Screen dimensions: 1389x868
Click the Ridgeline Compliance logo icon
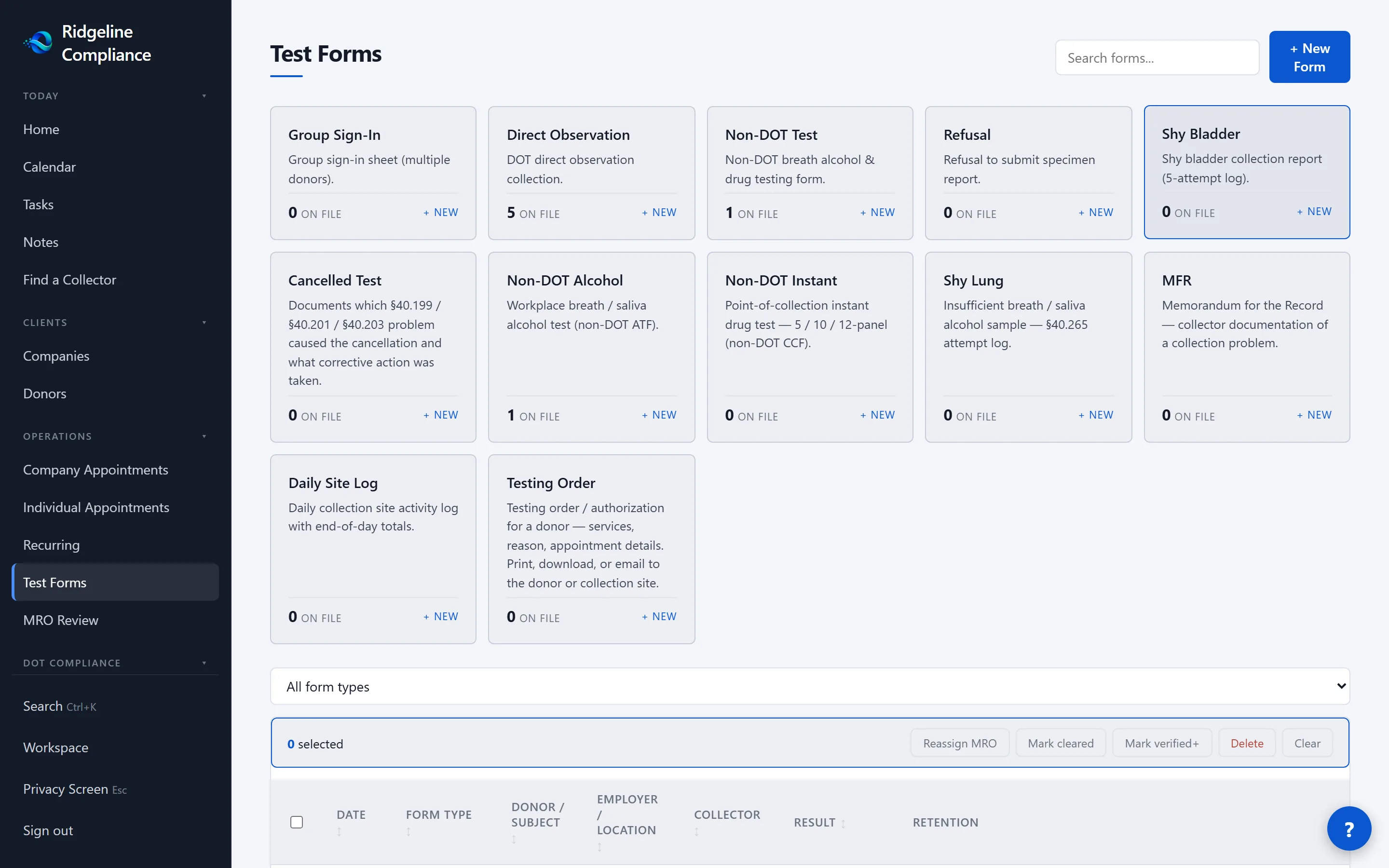point(38,42)
